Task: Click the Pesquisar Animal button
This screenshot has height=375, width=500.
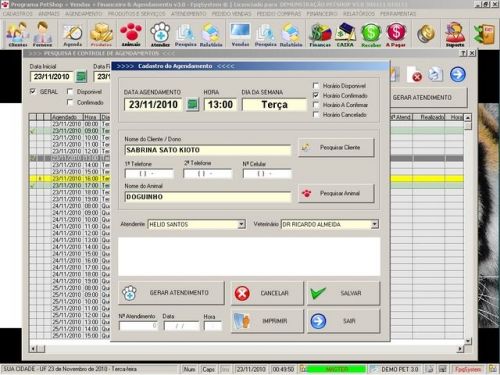Action: coord(336,193)
